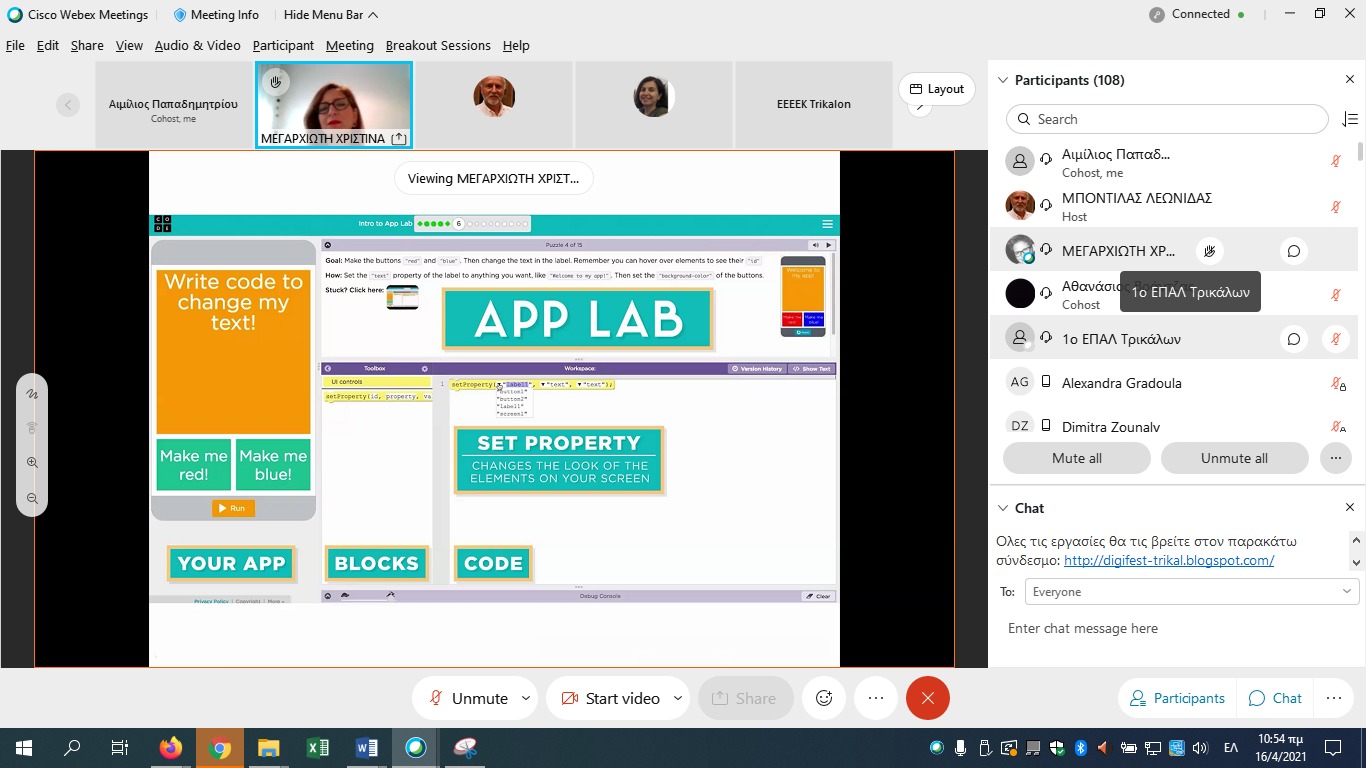Open more options next to Unmute all

point(1336,458)
